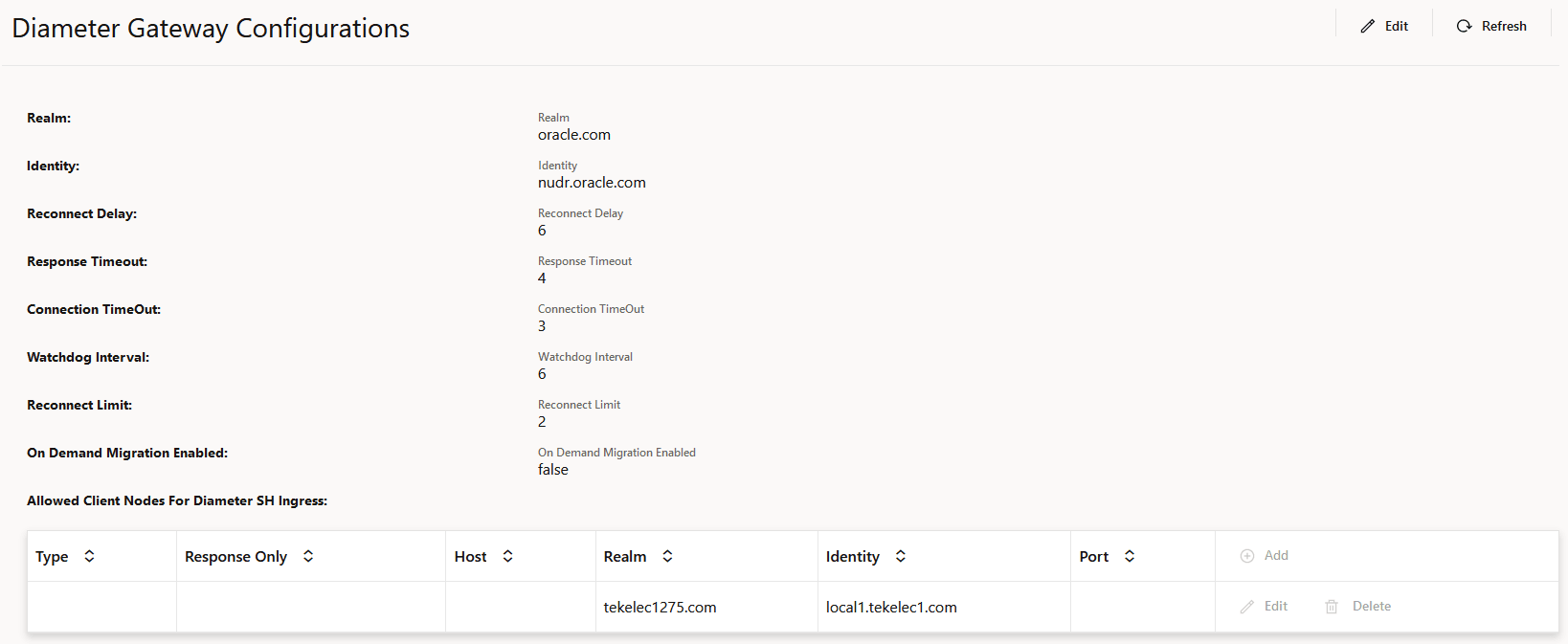
Task: Click the Response Only column header label
Action: point(235,557)
